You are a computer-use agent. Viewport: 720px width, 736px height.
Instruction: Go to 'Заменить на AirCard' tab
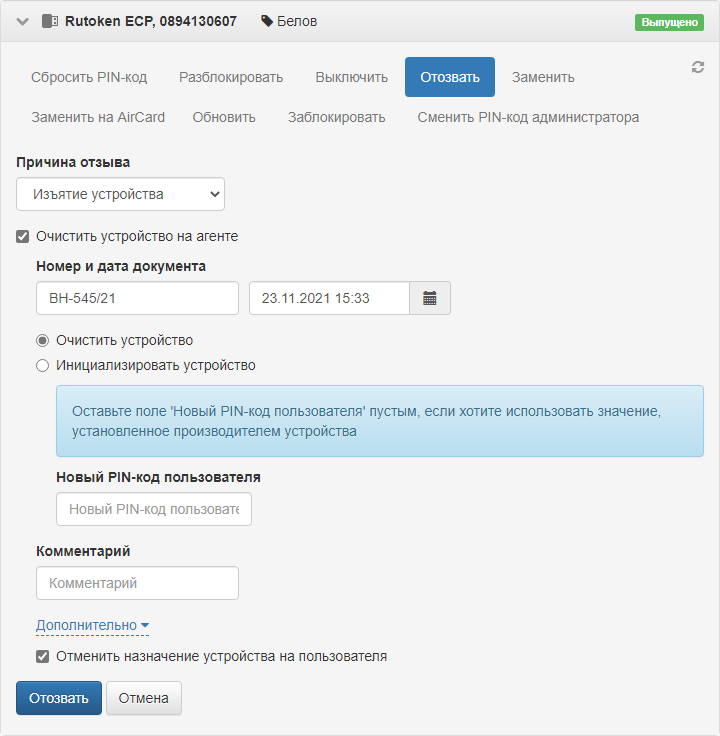tap(98, 117)
